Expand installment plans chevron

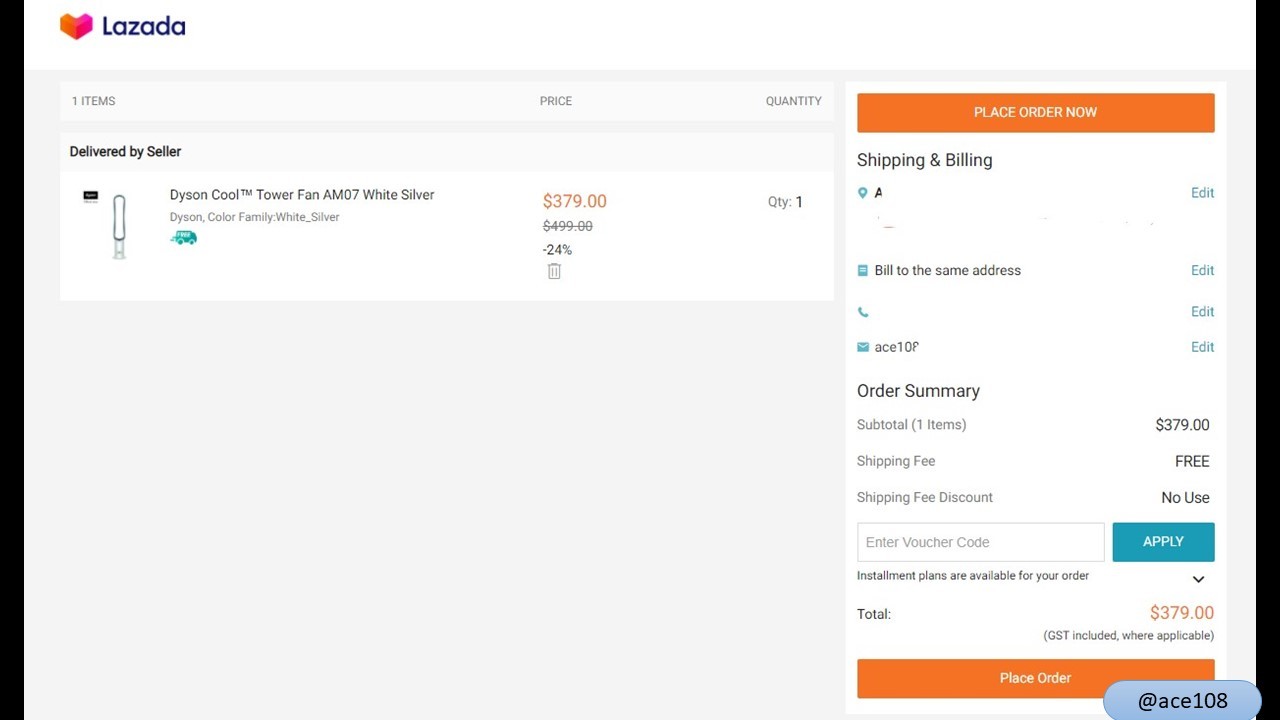(x=1198, y=579)
